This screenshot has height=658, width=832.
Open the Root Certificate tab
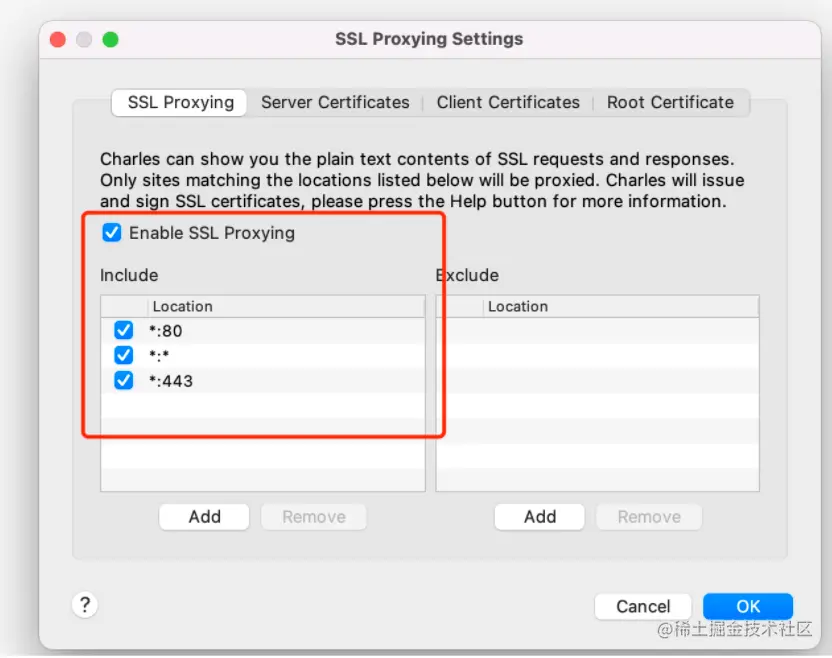(x=670, y=102)
